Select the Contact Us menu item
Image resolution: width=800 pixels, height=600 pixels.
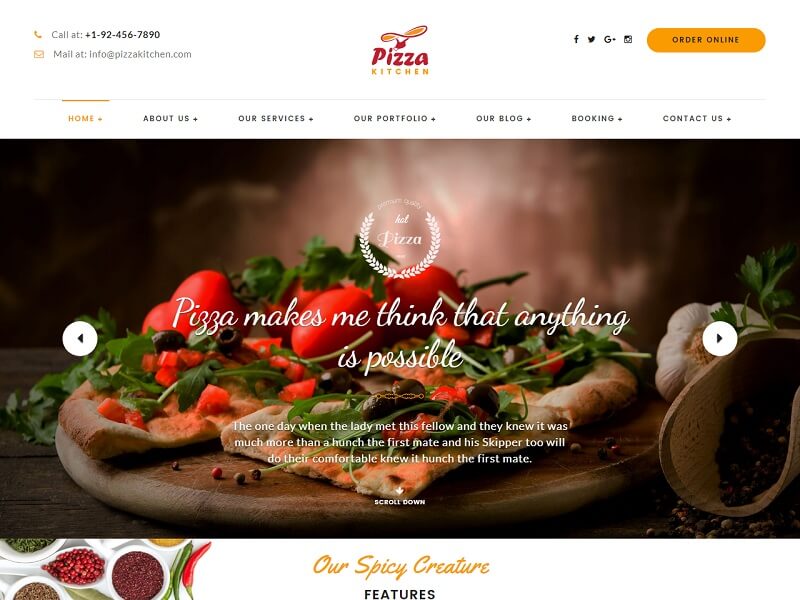[x=697, y=118]
